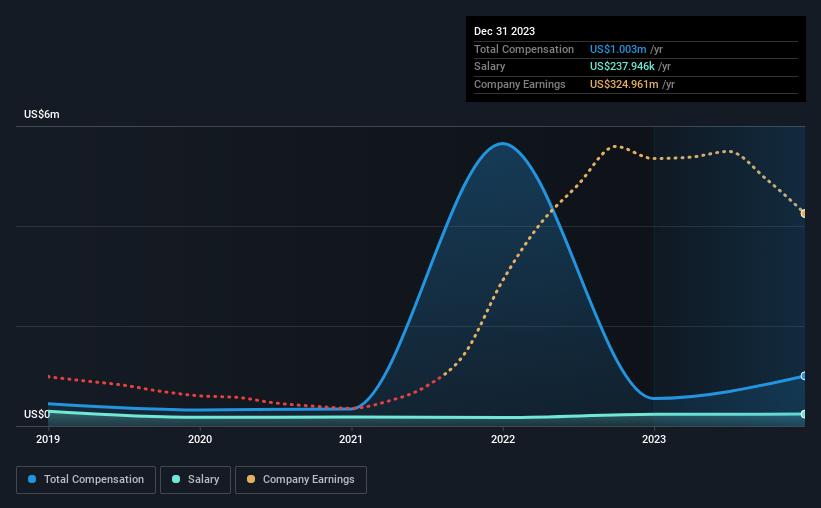Toggle the Total Compensation legend button

(86, 480)
